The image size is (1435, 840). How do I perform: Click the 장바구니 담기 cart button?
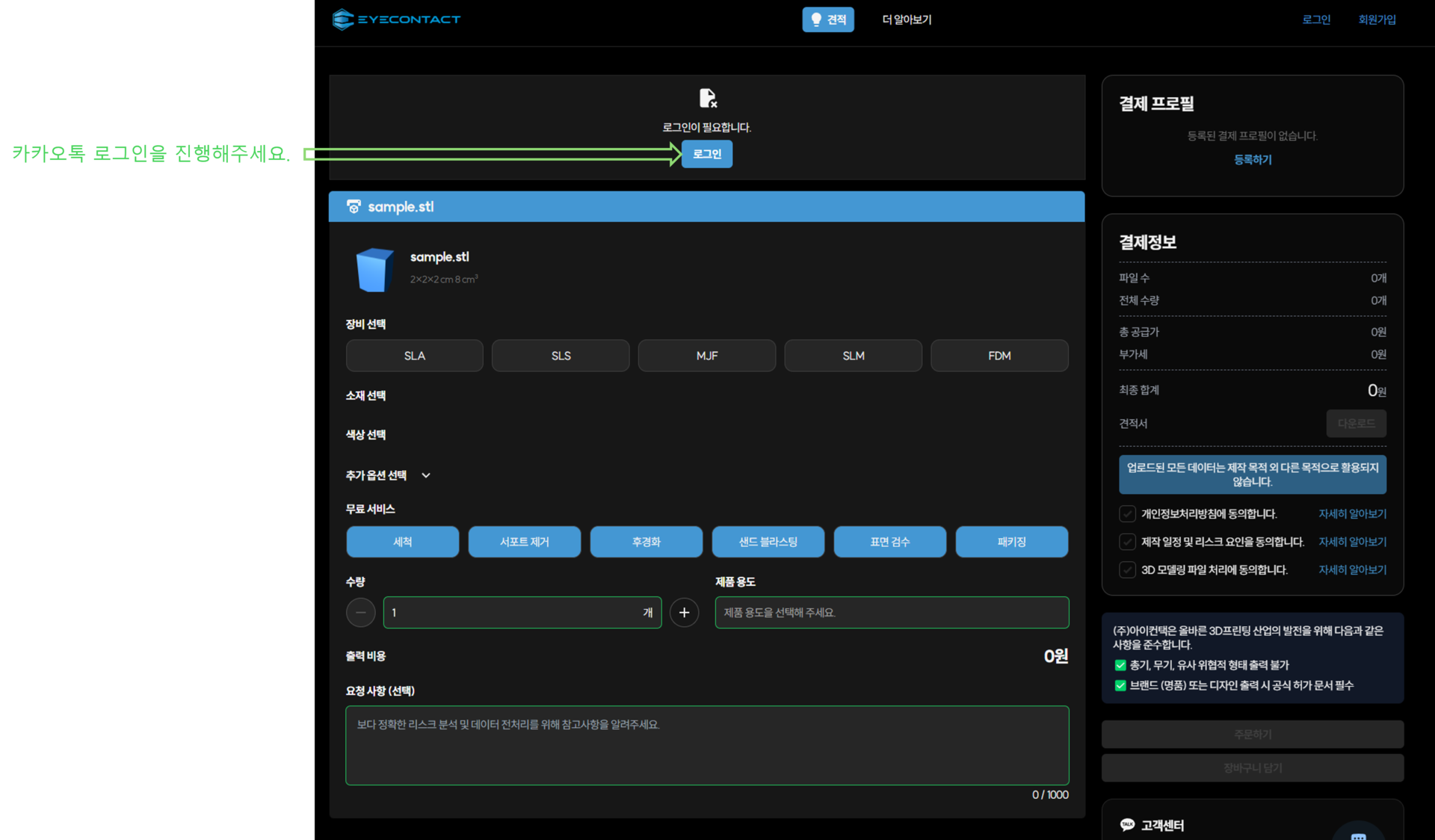[x=1253, y=768]
